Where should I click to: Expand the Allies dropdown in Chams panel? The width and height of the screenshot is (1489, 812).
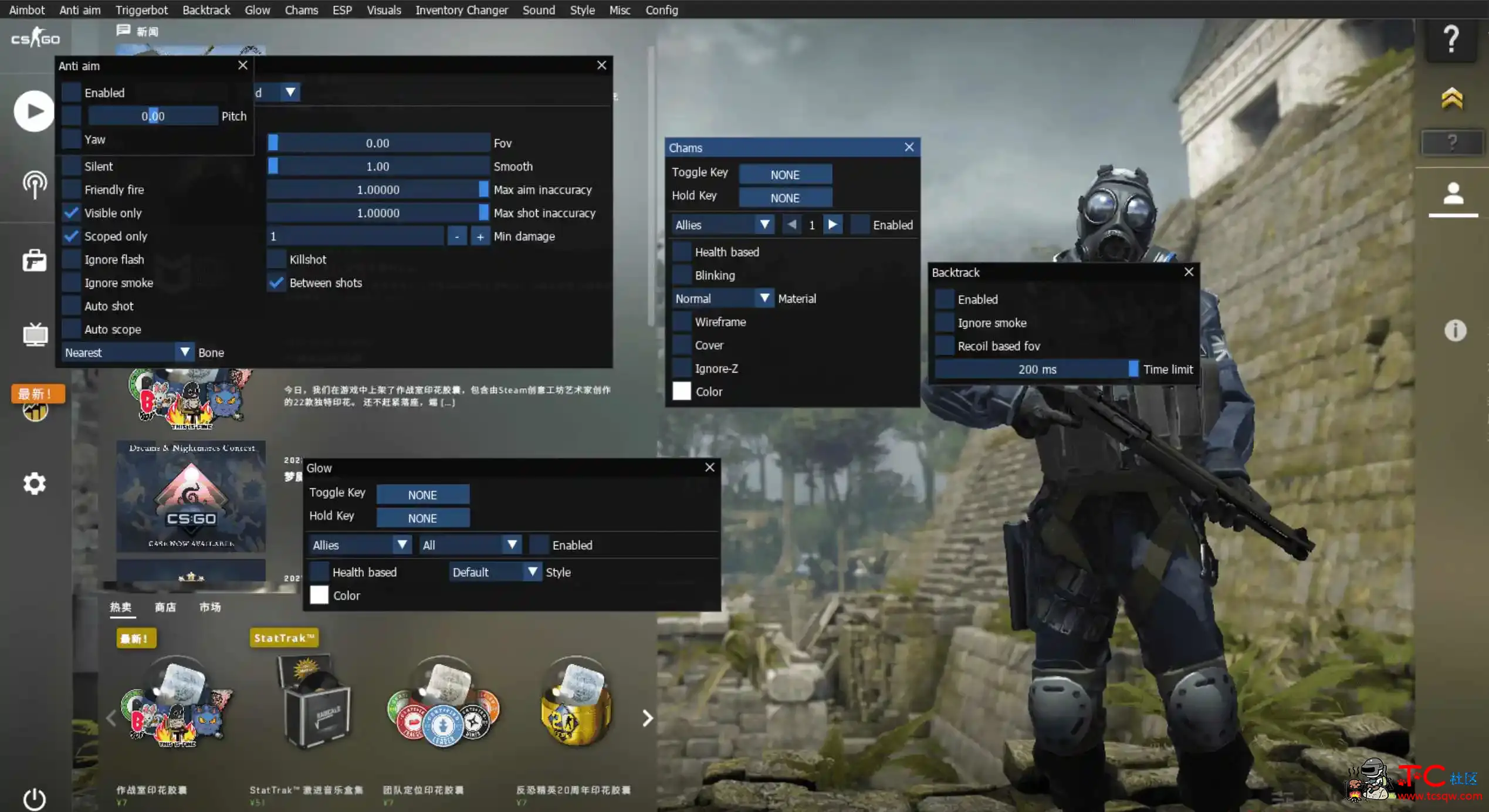coord(764,225)
